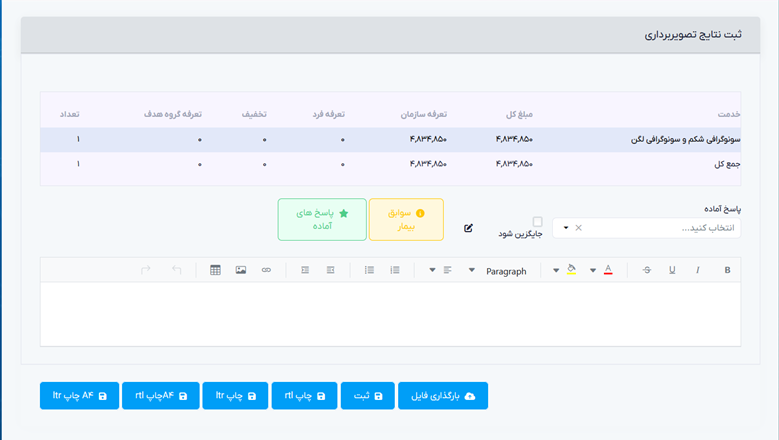Click the تعرفه سازمان column header
The image size is (779, 440).
click(x=424, y=114)
